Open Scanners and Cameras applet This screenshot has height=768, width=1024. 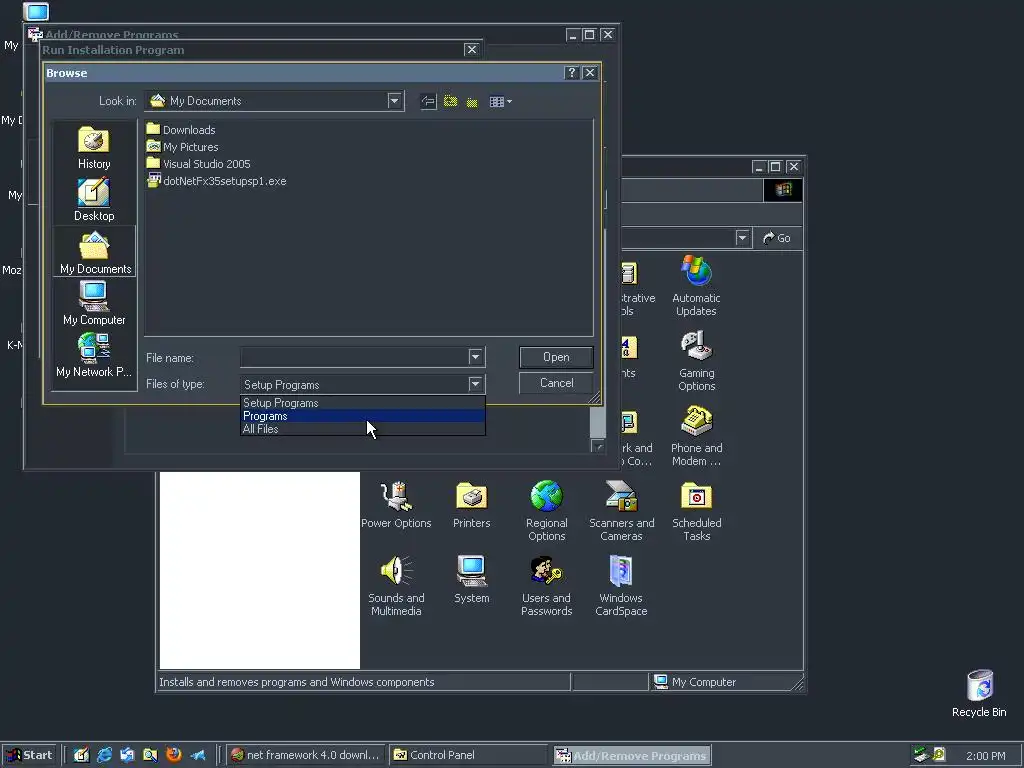[621, 511]
